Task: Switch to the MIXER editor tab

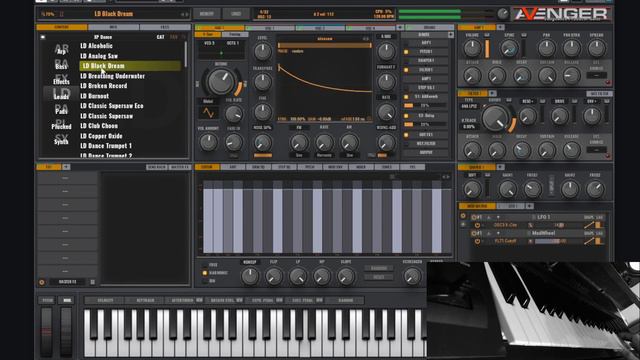Action: click(361, 167)
